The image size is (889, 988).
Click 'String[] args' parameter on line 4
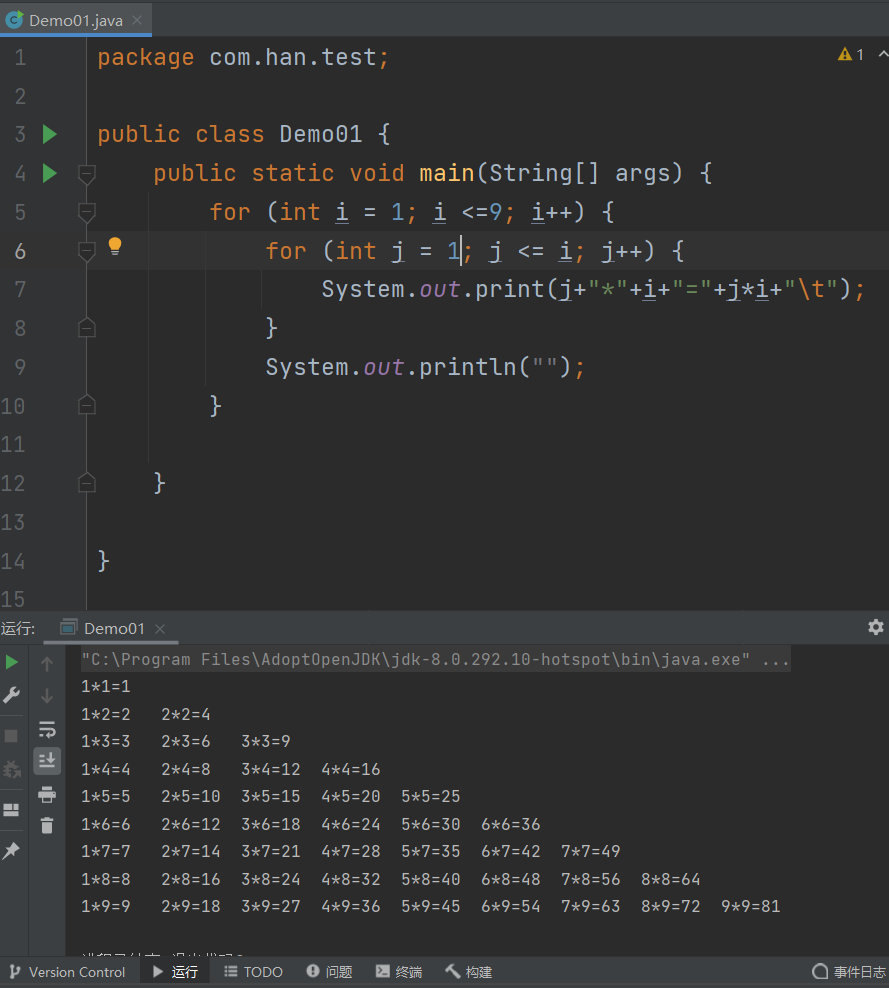click(x=586, y=173)
